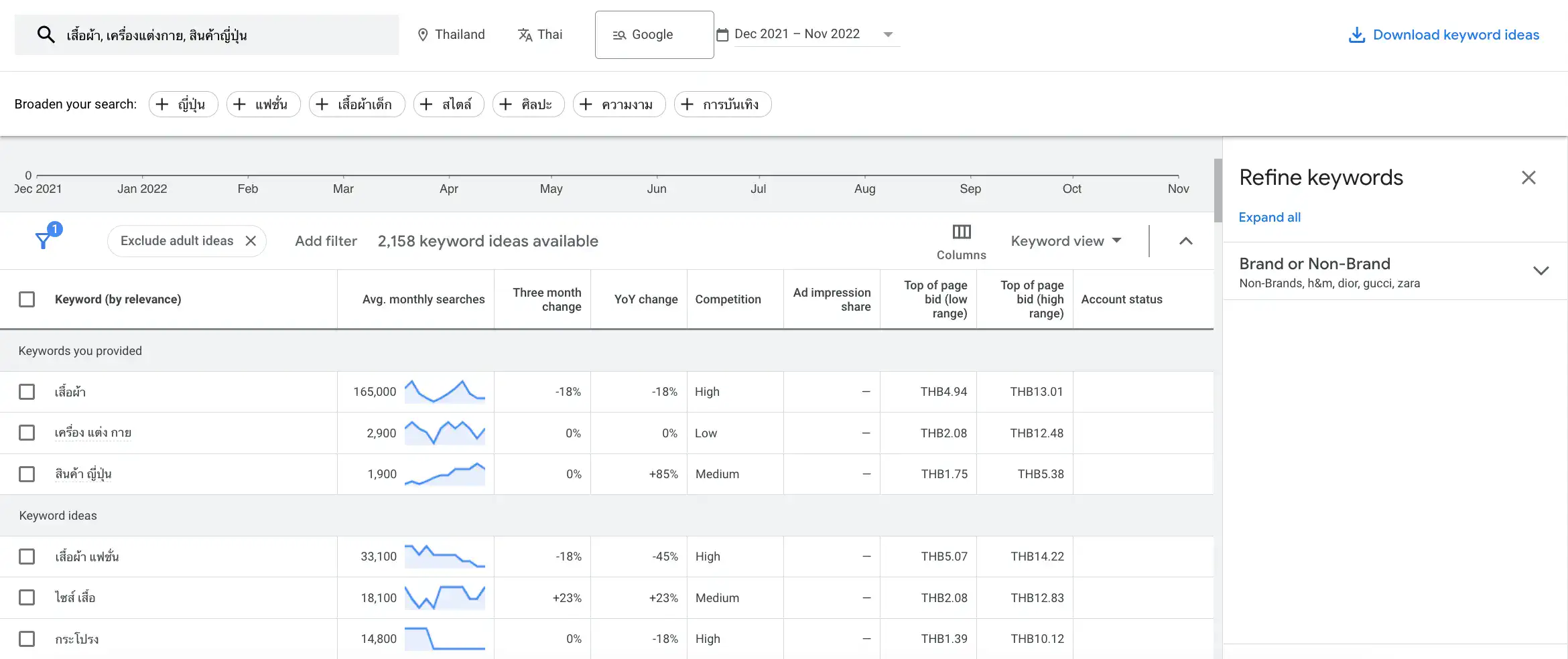Add ญี่ปุ่น to broaden search
The width and height of the screenshot is (1568, 659).
[x=183, y=104]
